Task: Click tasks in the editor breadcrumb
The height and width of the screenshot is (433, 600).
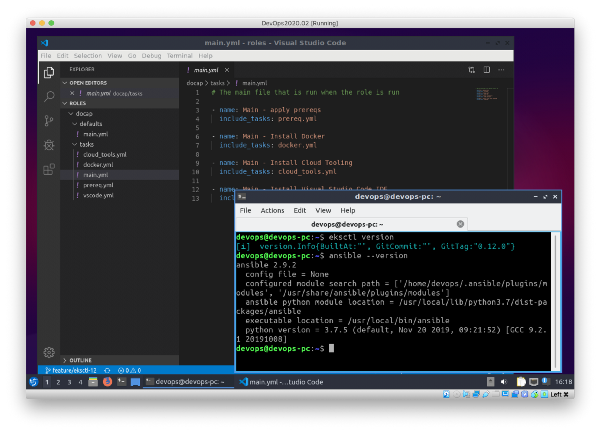Action: [217, 83]
